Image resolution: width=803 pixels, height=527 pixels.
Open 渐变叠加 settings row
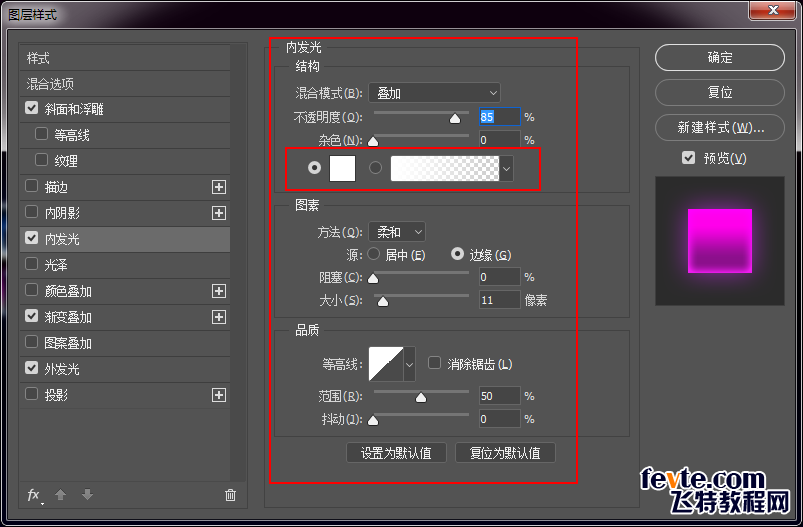[125, 317]
